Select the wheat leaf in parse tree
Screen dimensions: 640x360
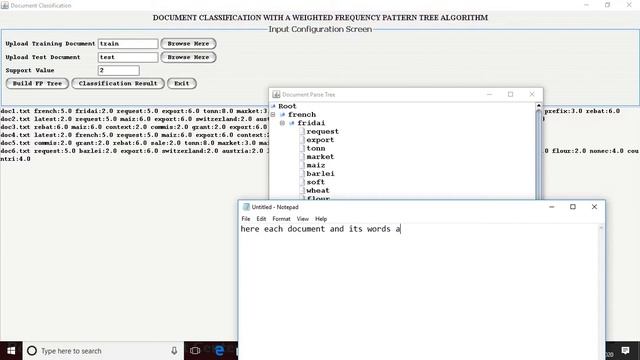(x=318, y=191)
